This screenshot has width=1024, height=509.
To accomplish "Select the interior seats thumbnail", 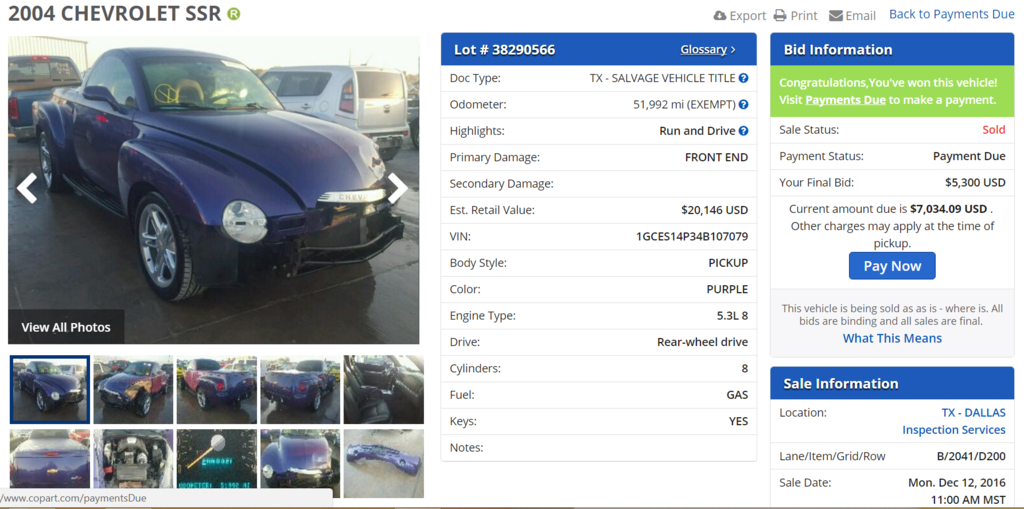I will coord(384,389).
